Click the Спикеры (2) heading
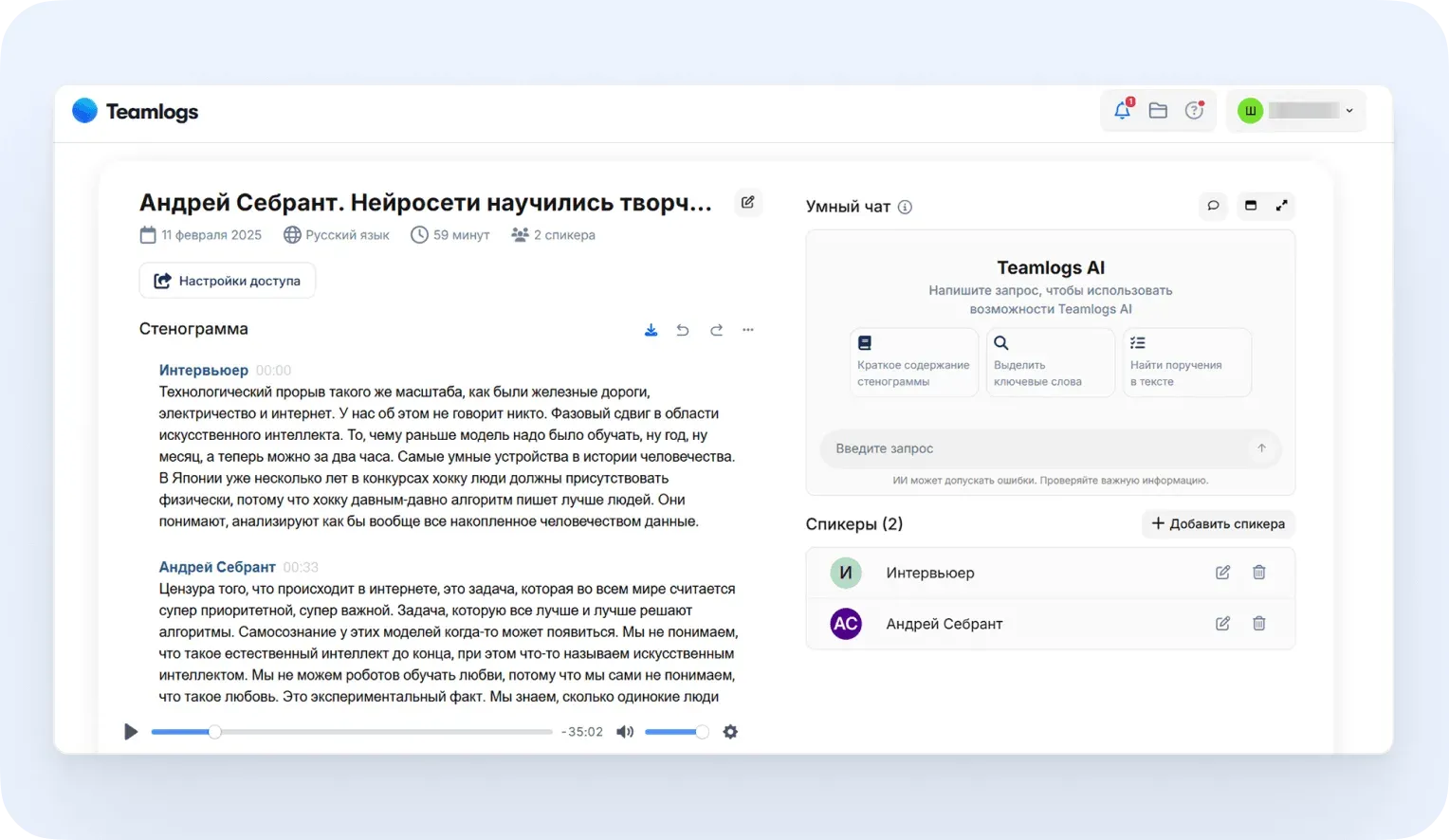The image size is (1449, 840). coord(854,524)
